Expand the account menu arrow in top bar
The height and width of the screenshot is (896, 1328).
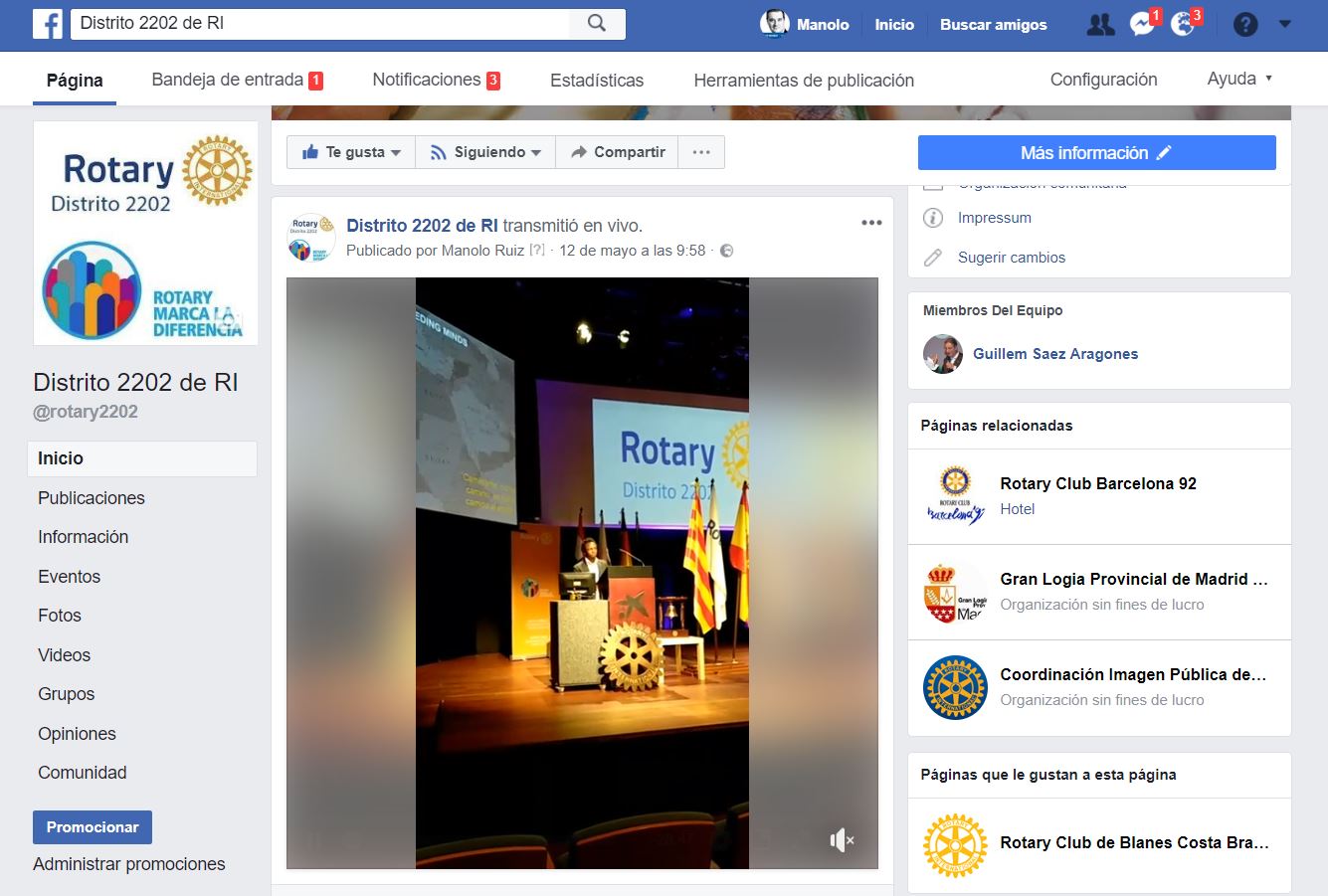[1285, 24]
